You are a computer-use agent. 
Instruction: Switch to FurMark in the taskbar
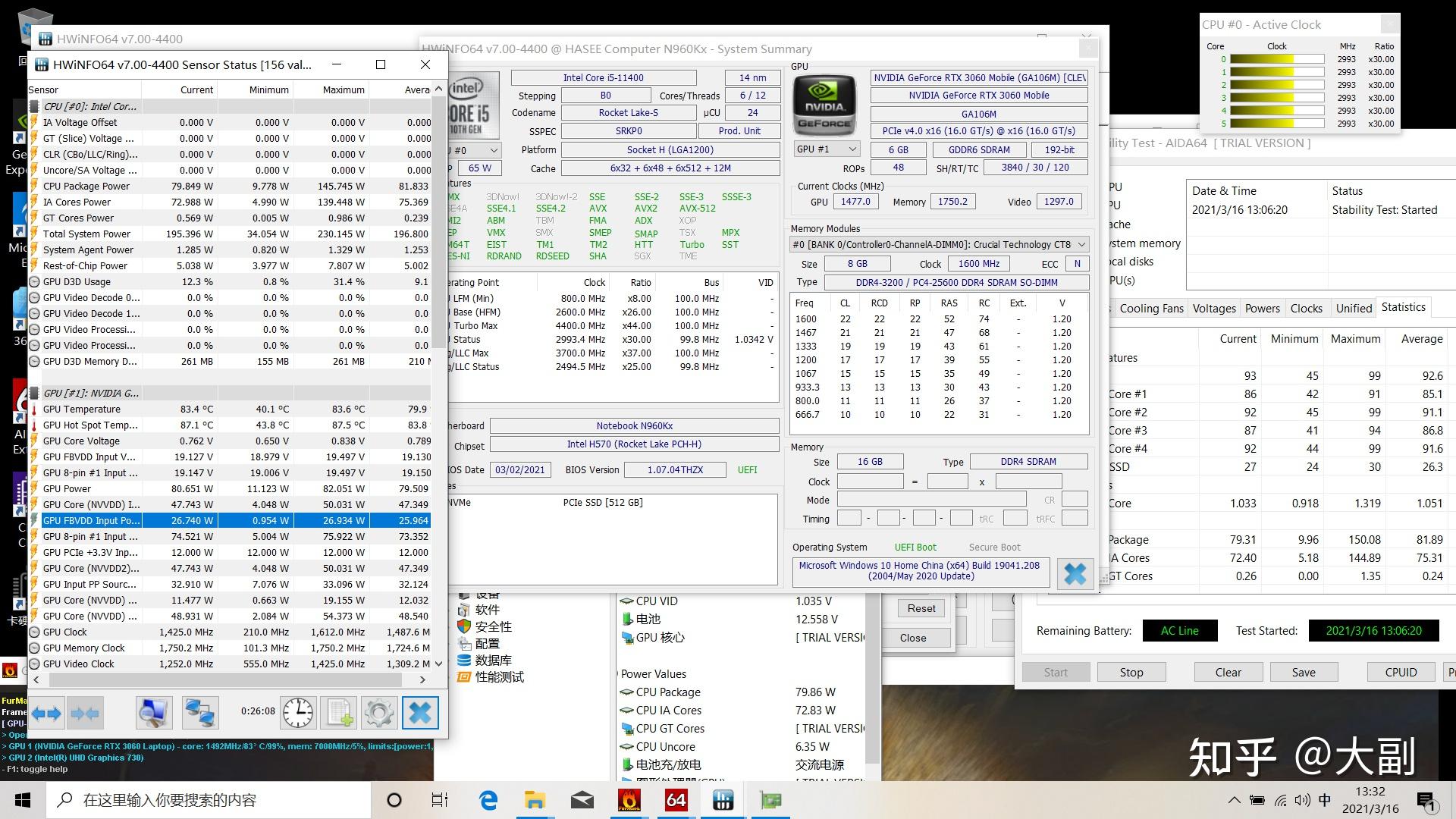[x=629, y=800]
